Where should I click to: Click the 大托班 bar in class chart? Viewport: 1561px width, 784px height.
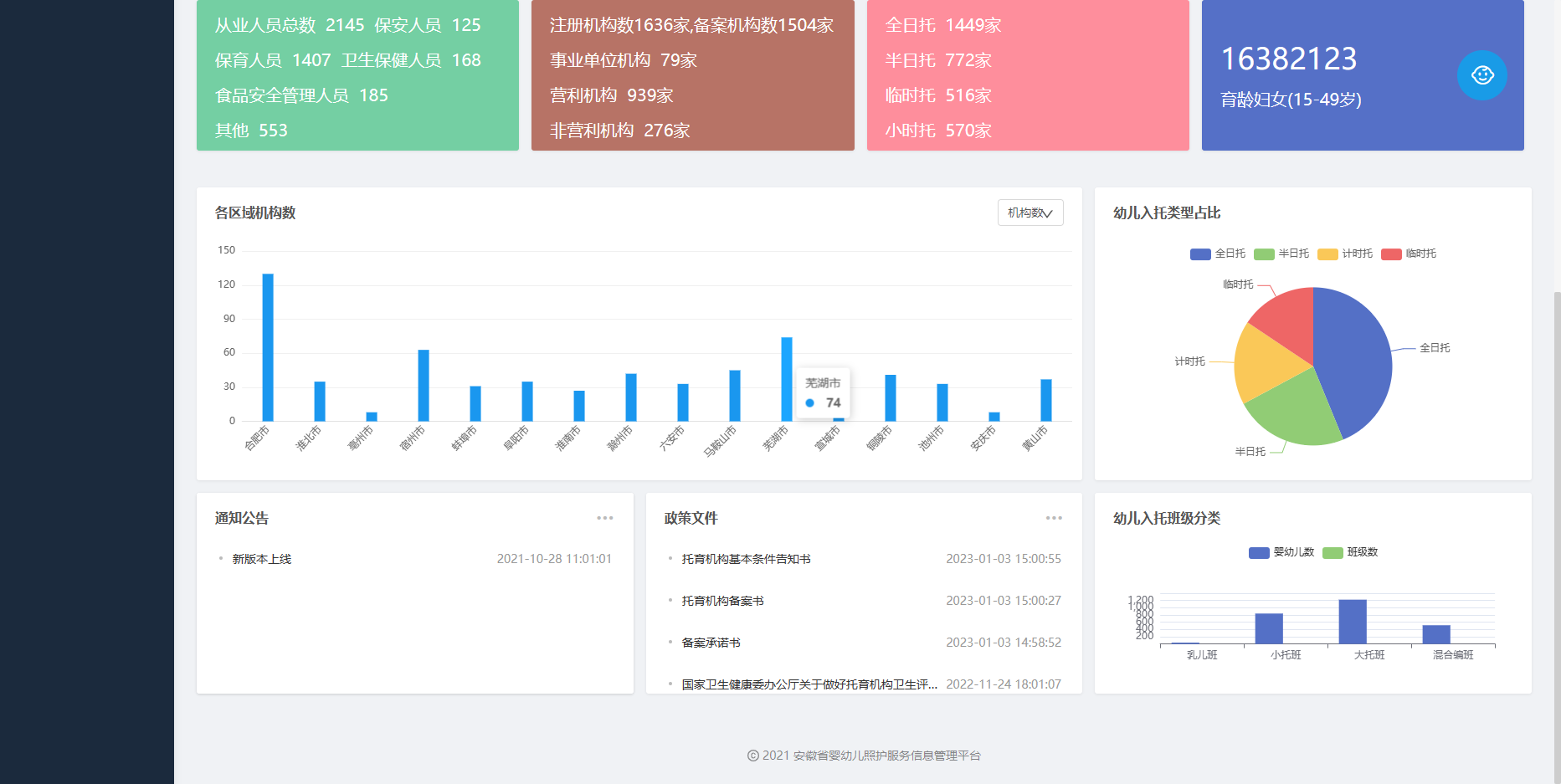click(x=1353, y=622)
